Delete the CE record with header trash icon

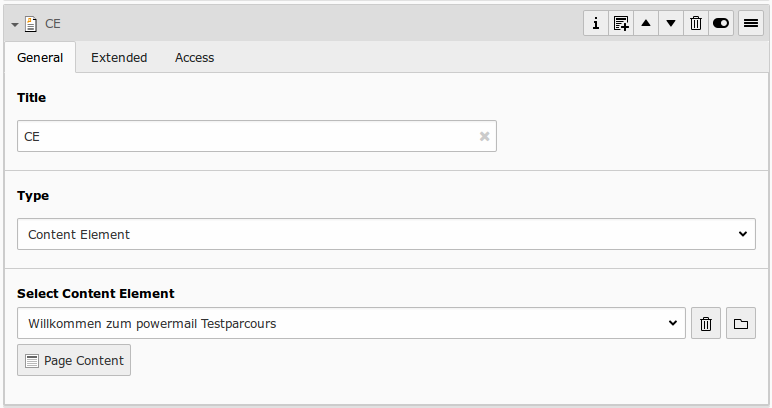(x=696, y=23)
